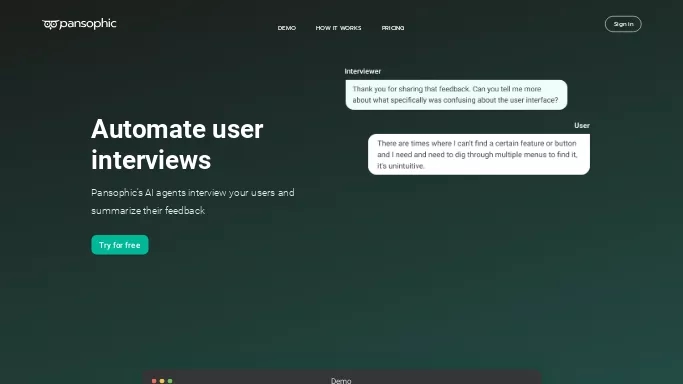The height and width of the screenshot is (384, 683).
Task: Click the text "summarize their feedback"
Action: tap(148, 211)
